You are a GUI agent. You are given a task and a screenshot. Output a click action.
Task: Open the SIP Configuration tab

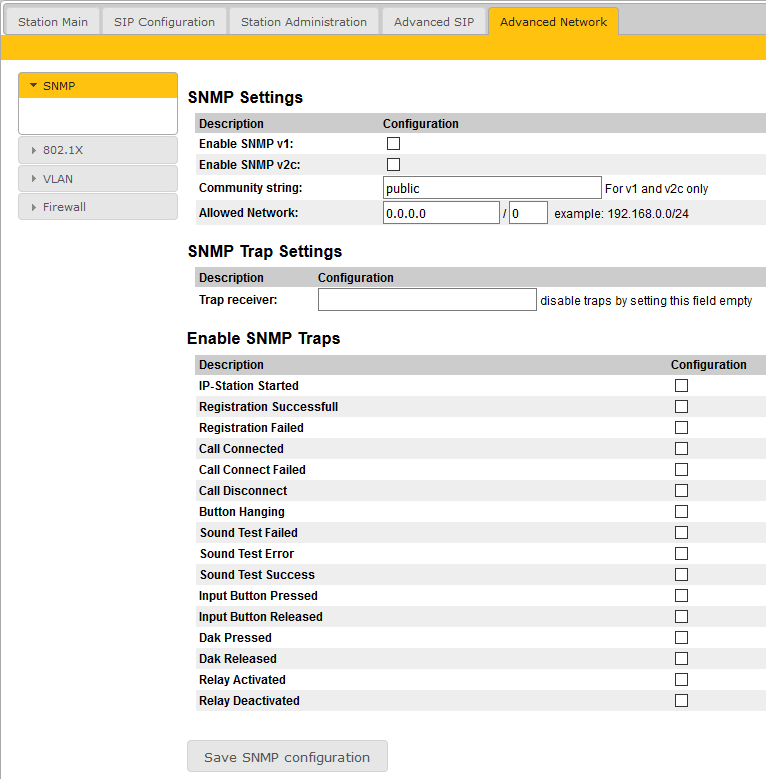click(164, 22)
